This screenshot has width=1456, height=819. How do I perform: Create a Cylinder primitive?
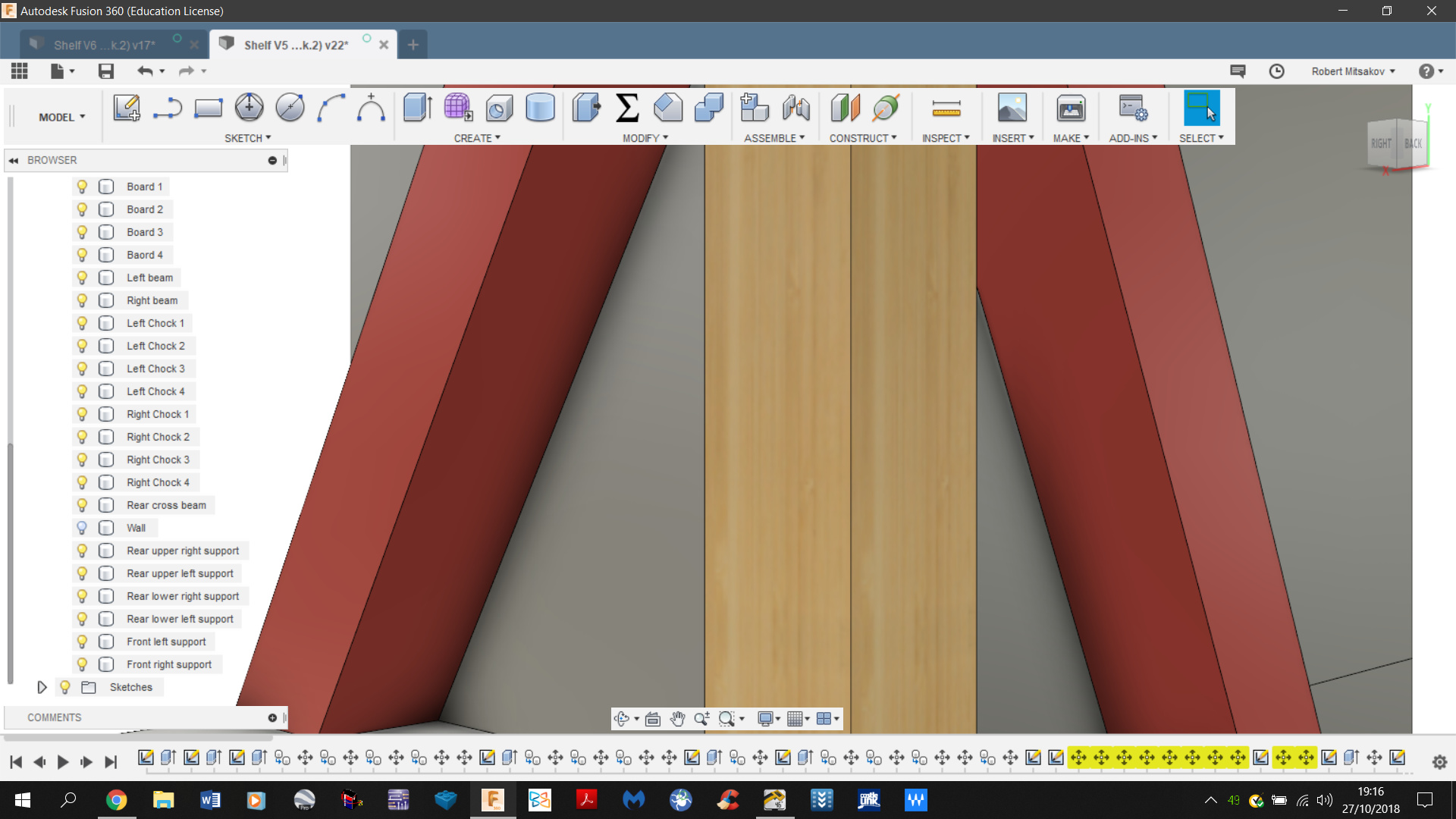[x=540, y=108]
